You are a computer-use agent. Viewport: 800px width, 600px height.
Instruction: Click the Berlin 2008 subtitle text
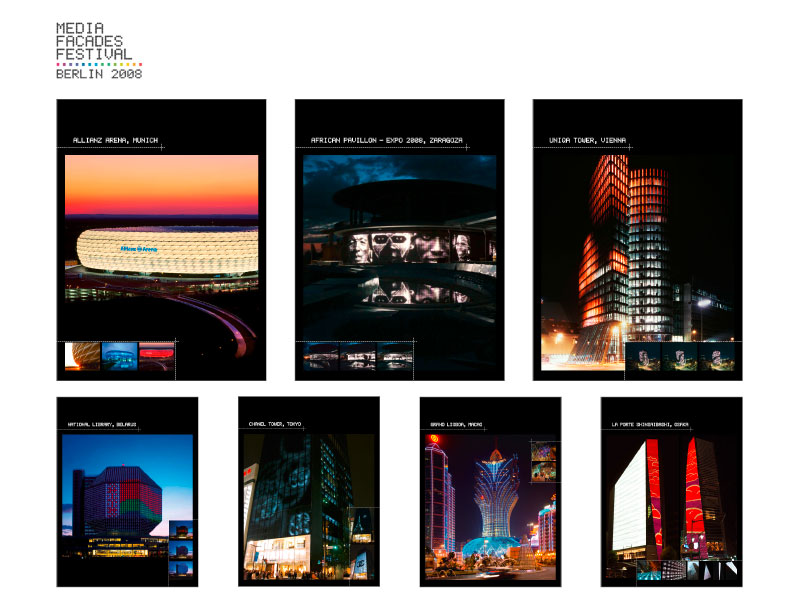98,74
